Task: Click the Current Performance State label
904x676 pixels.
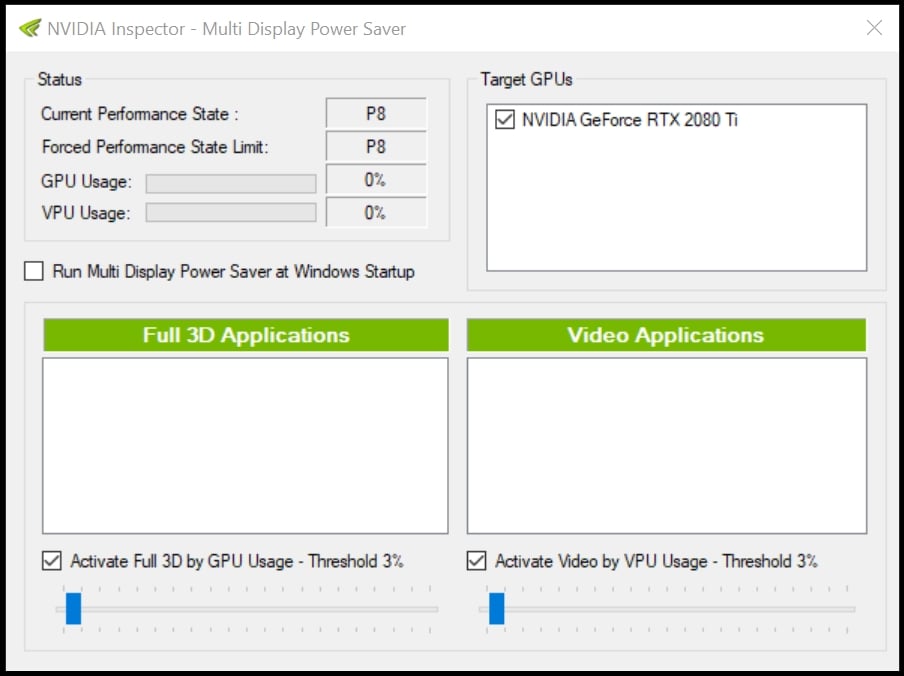Action: pos(139,114)
